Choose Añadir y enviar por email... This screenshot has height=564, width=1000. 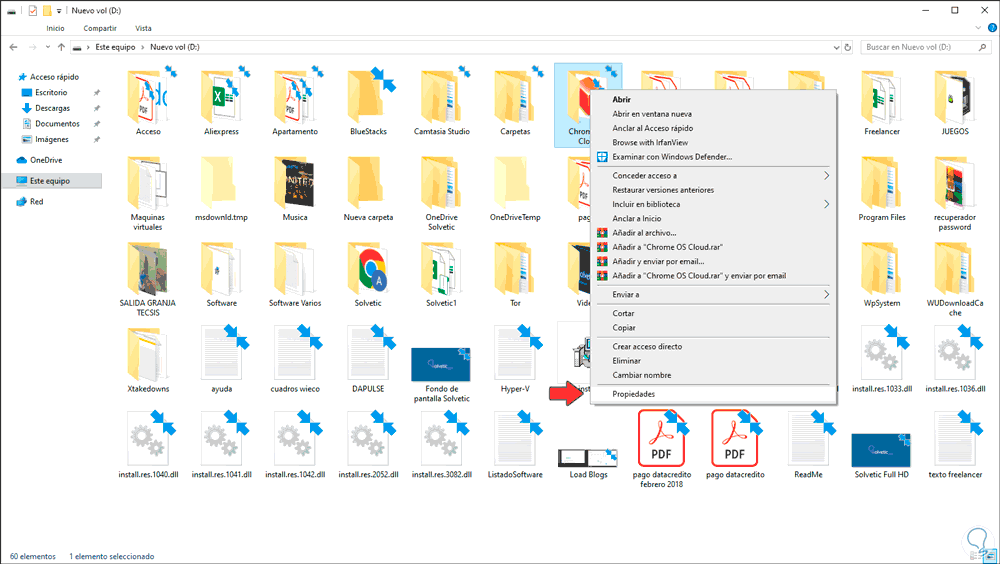click(x=658, y=262)
